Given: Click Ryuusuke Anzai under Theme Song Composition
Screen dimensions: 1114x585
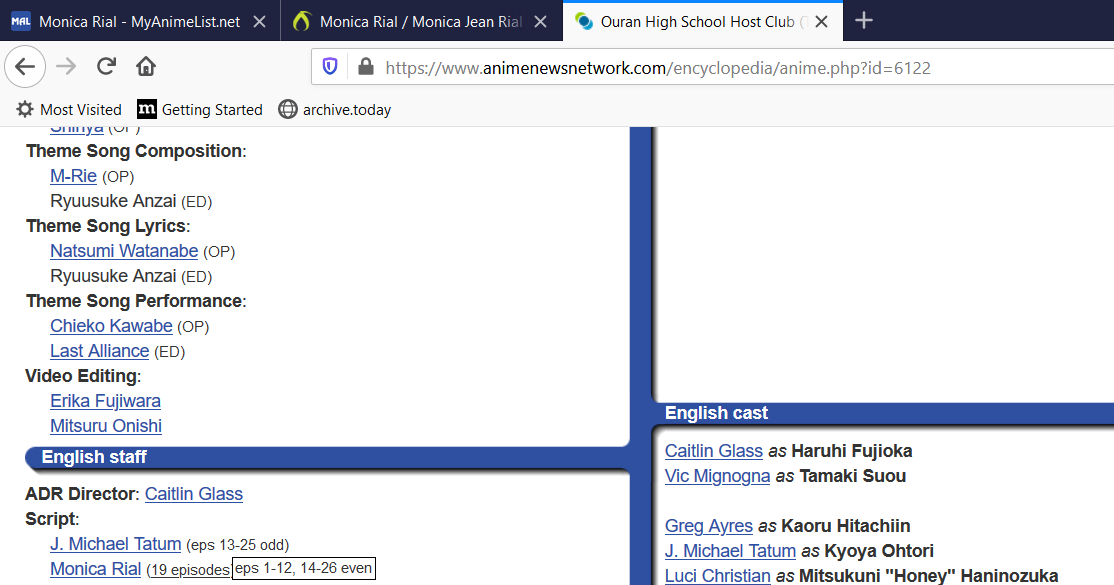Looking at the screenshot, I should tap(113, 201).
